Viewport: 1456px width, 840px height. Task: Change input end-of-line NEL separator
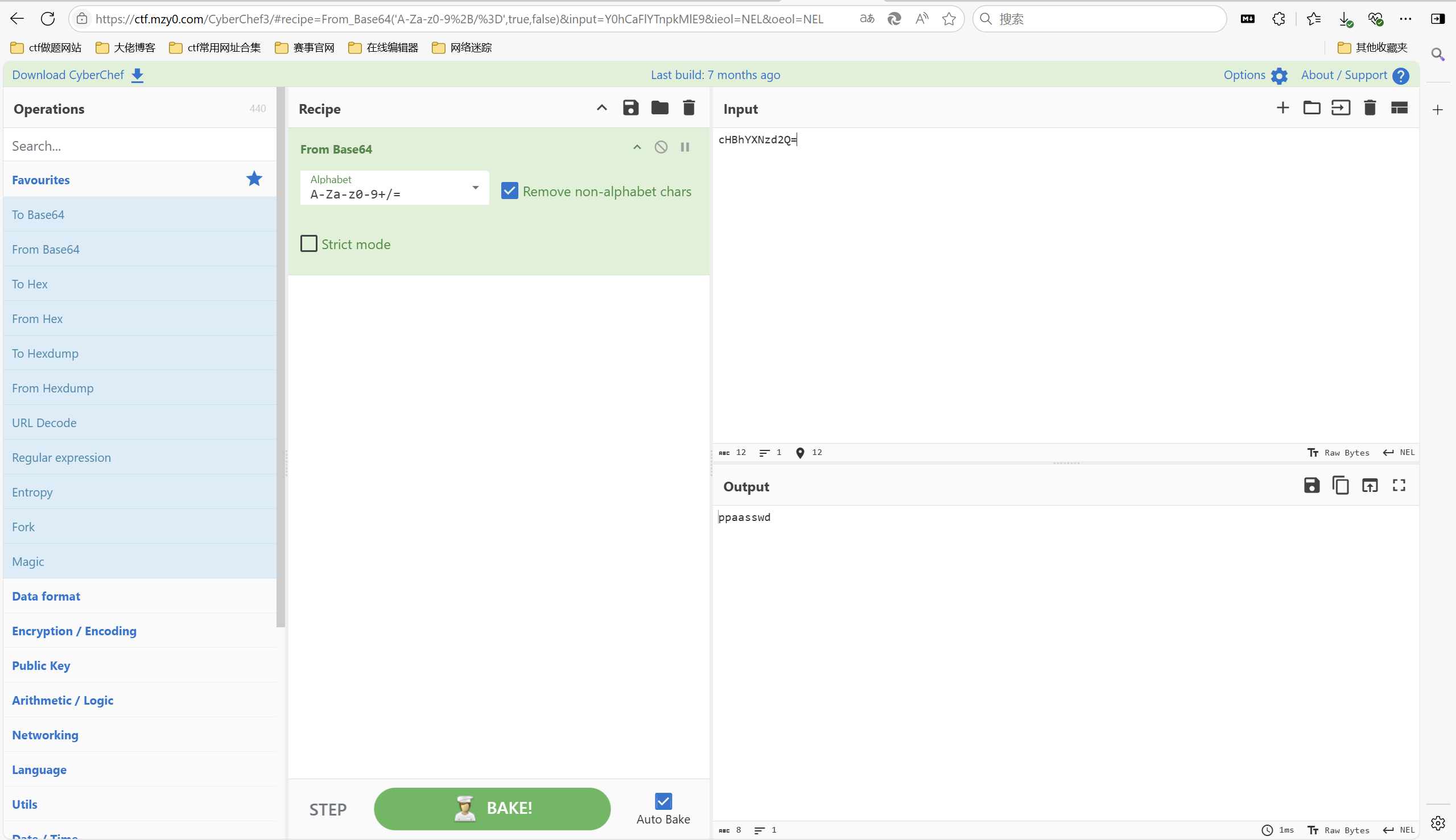(x=1399, y=452)
